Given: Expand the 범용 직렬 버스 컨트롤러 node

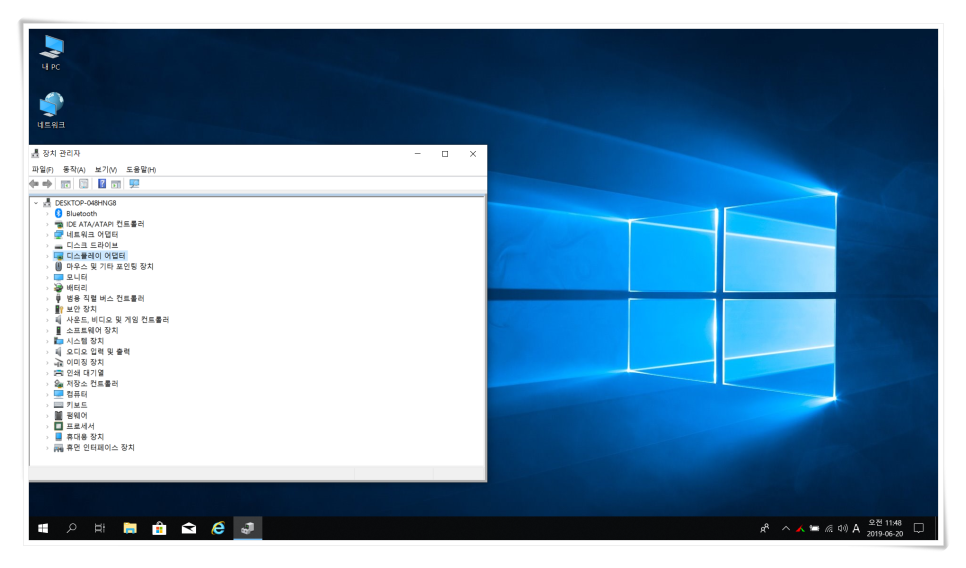Looking at the screenshot, I should [x=47, y=298].
